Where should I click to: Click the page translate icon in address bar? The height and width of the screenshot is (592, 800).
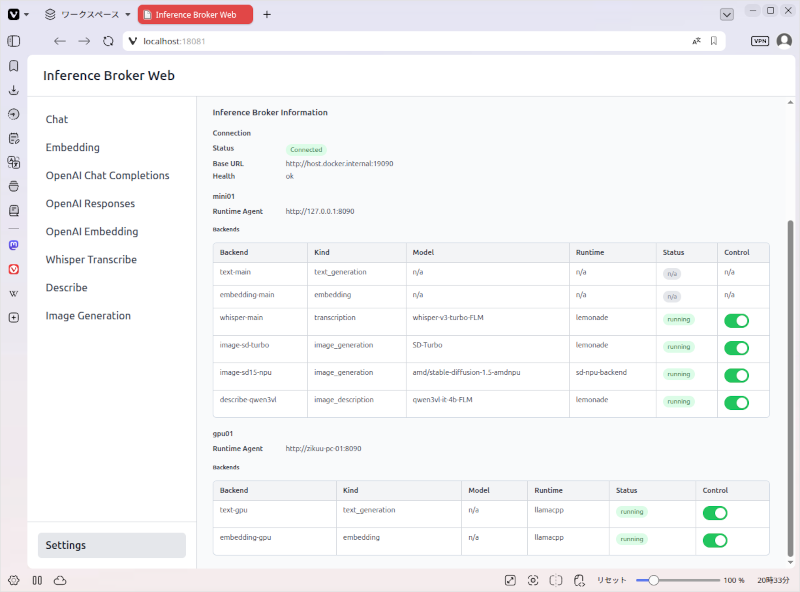click(x=696, y=41)
